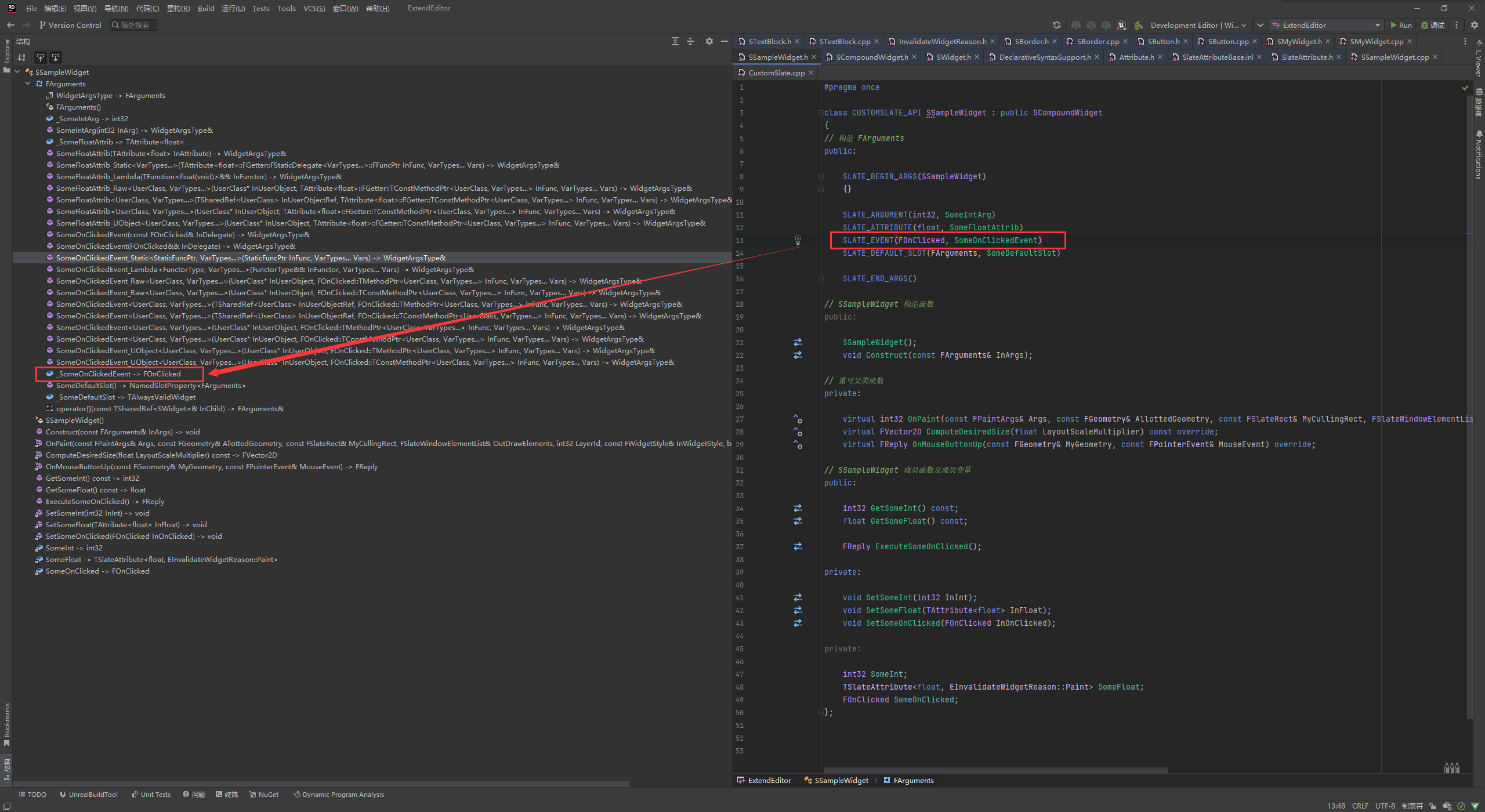Select the _SomeOnClickedEvent -> FOnClicked item
Image resolution: width=1485 pixels, height=812 pixels.
pos(119,374)
